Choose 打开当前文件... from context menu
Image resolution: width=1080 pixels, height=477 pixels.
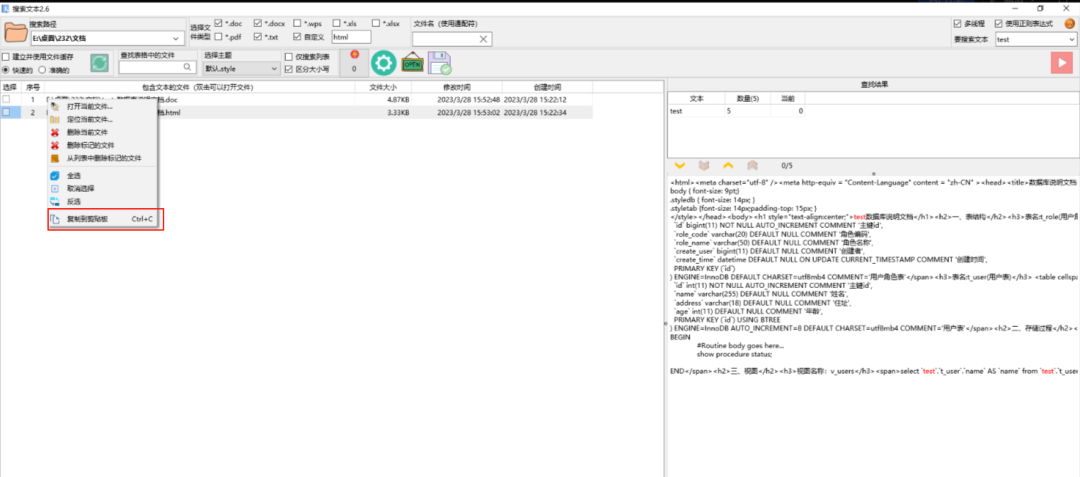(x=103, y=107)
